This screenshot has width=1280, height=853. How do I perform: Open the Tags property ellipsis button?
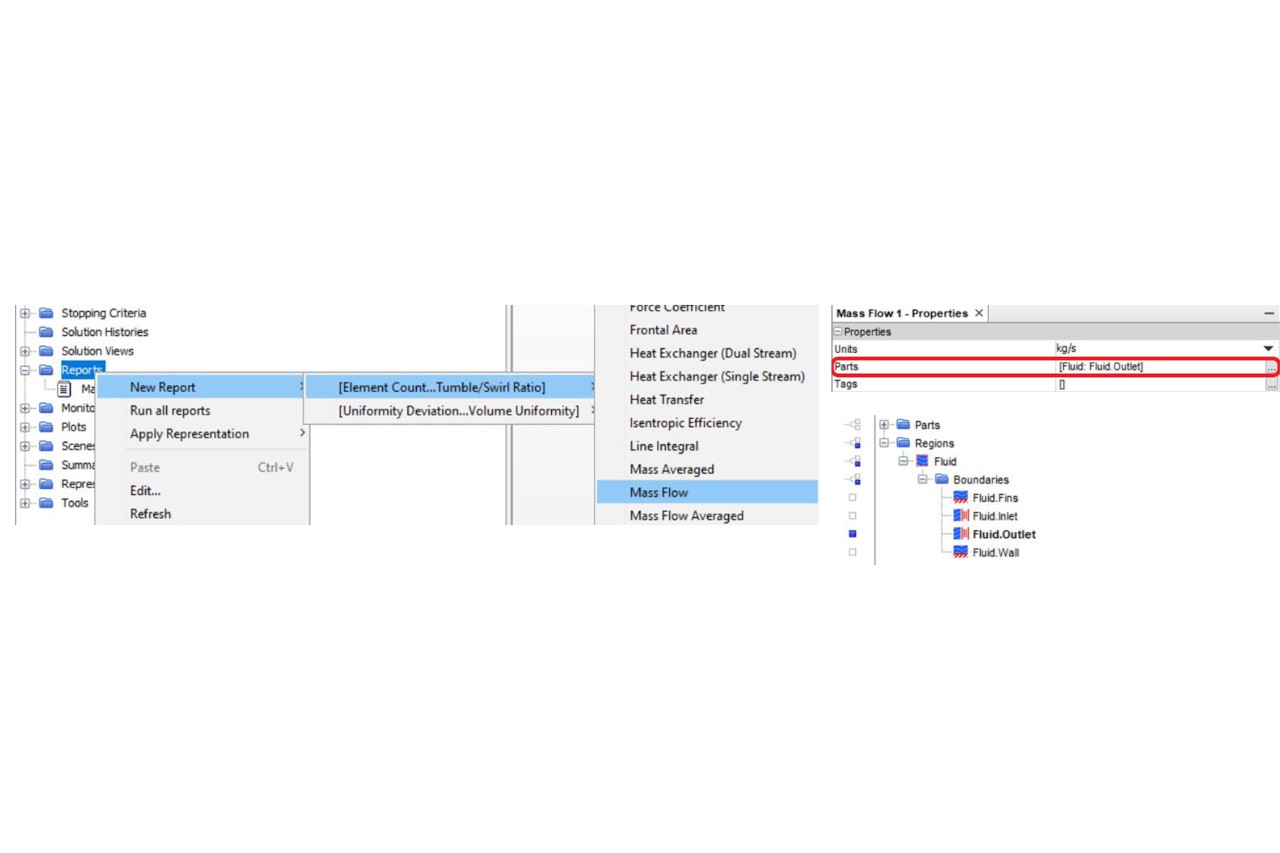[1271, 385]
